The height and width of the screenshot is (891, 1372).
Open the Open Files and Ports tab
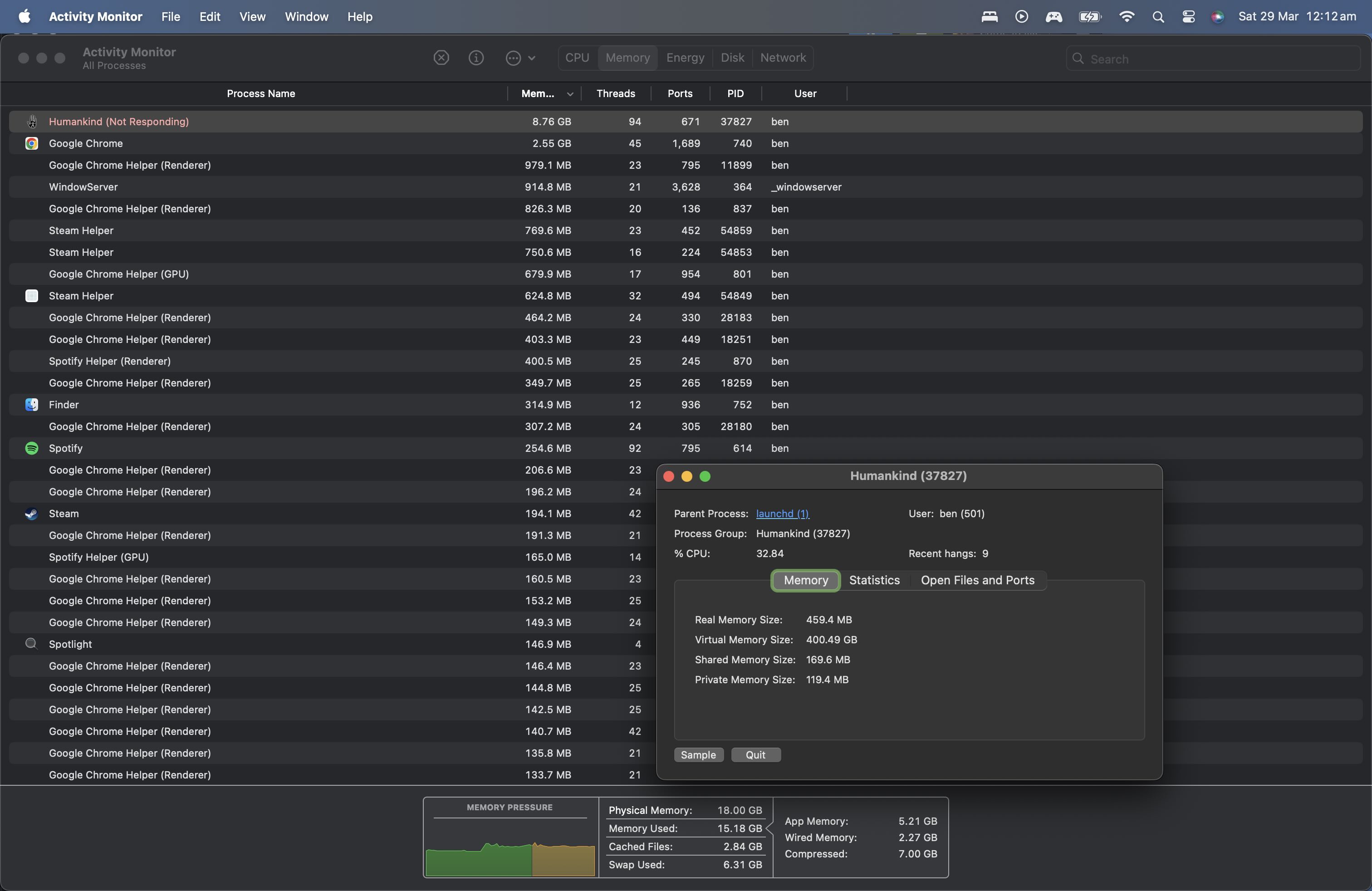tap(977, 580)
